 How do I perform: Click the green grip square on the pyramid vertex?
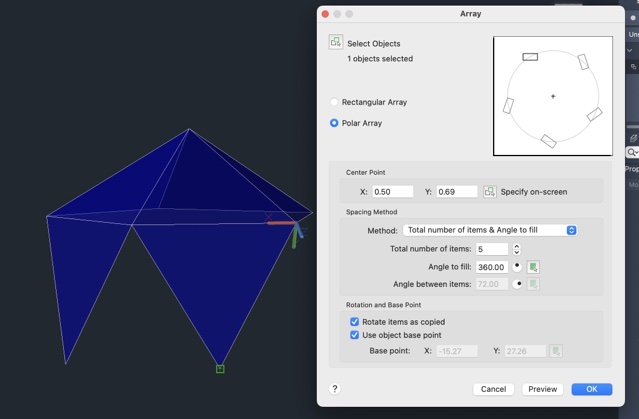tap(220, 369)
